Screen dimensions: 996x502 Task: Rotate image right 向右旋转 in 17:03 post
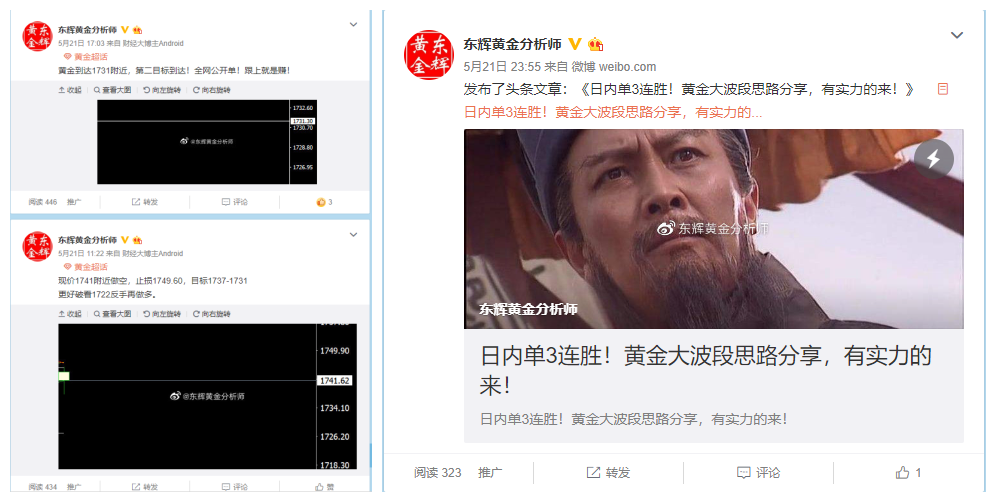point(212,90)
